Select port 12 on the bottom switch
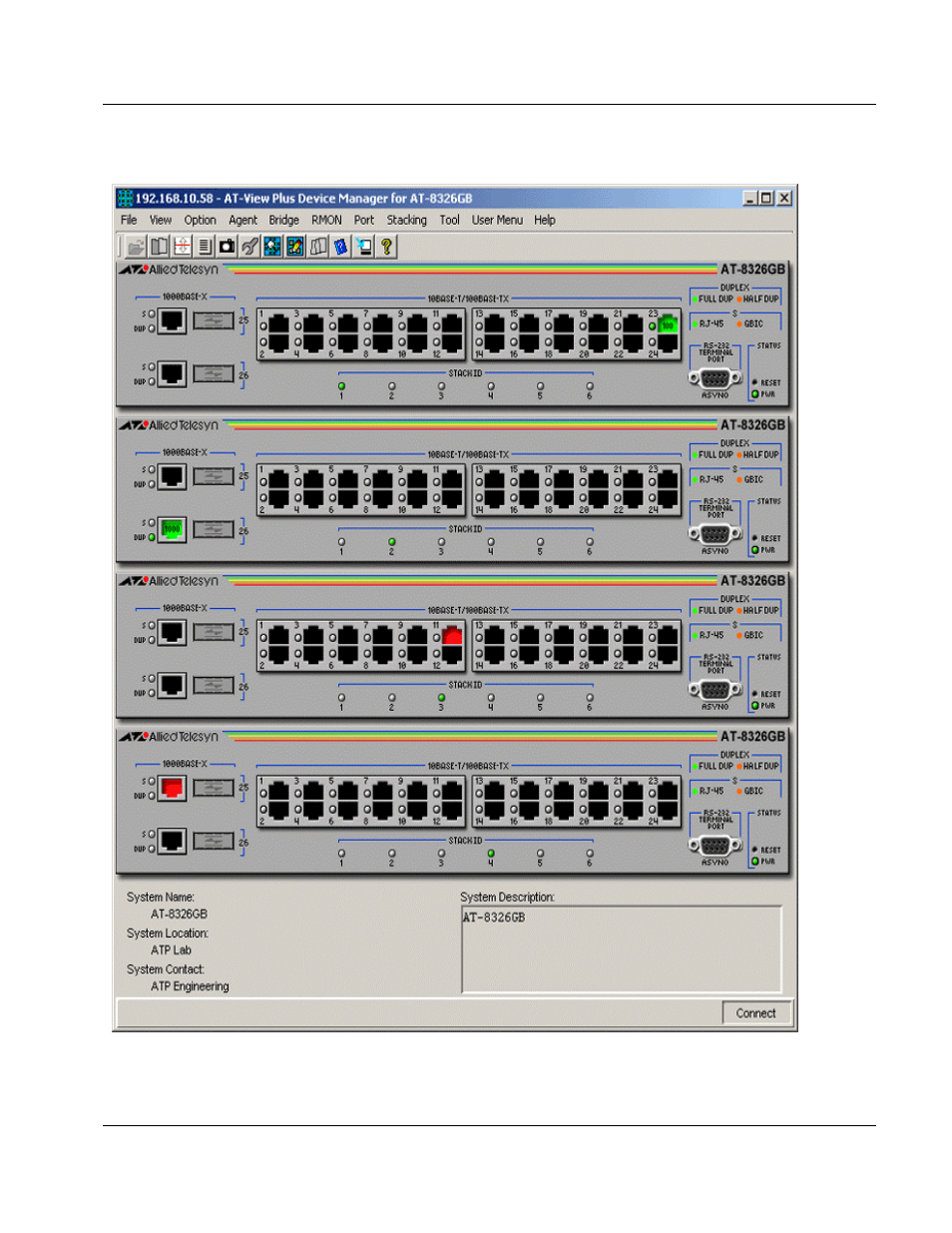Screen dimensions: 952x1233 452,811
